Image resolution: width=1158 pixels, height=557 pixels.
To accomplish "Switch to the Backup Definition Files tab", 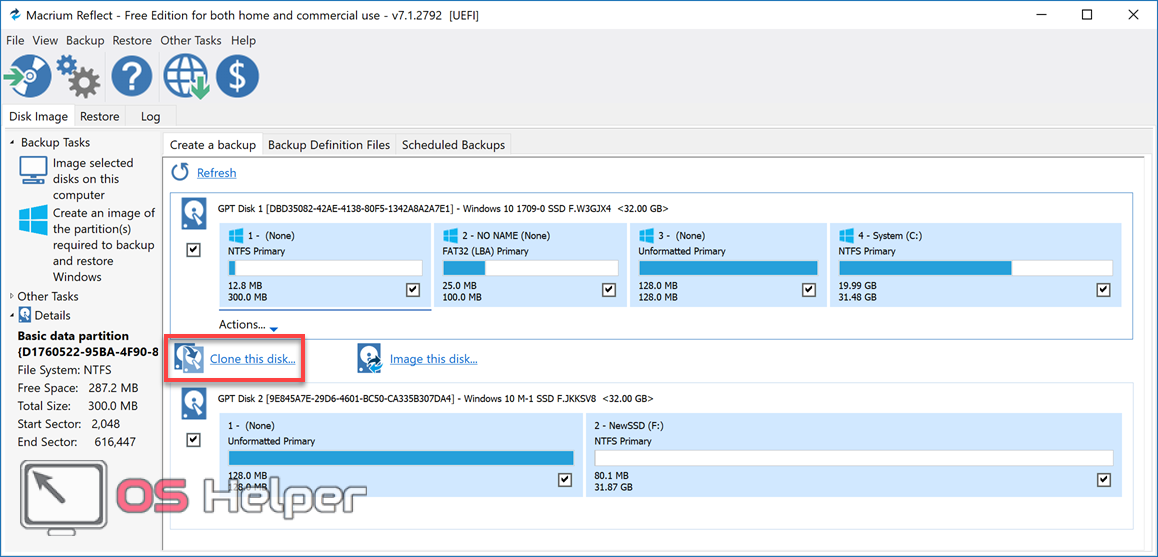I will [329, 145].
